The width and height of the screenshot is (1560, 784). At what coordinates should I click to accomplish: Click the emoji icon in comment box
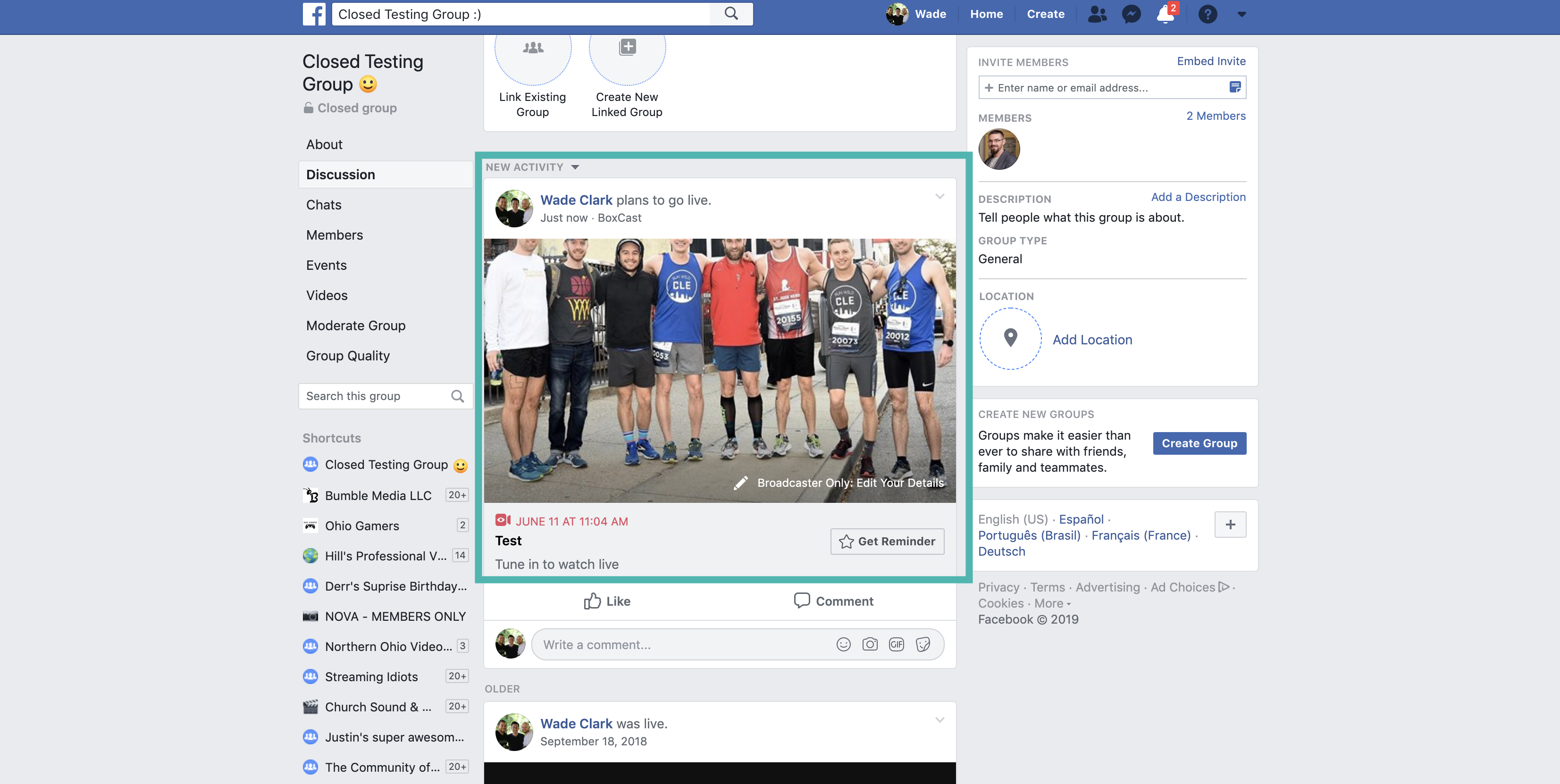tap(843, 644)
